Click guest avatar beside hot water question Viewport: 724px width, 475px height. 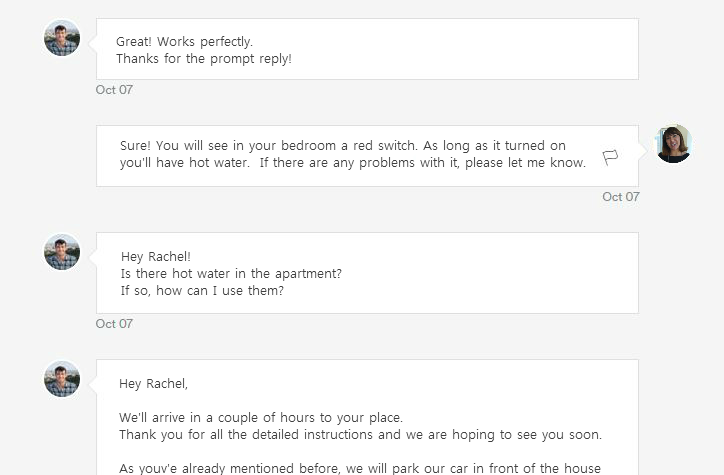pyautogui.click(x=62, y=252)
